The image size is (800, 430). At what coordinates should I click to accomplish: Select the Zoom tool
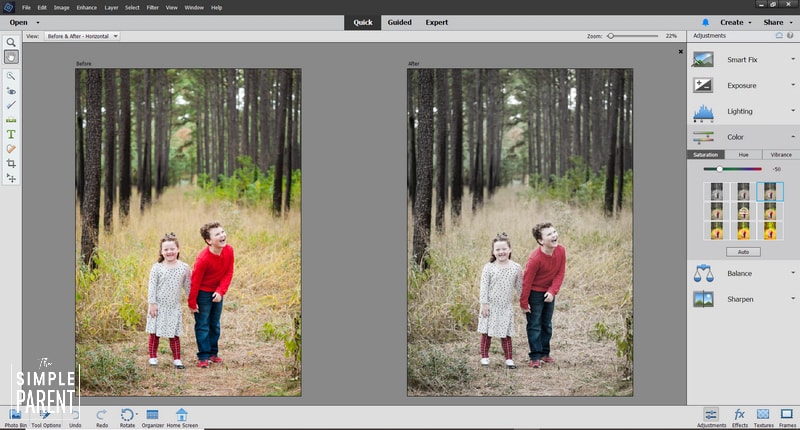(x=11, y=43)
